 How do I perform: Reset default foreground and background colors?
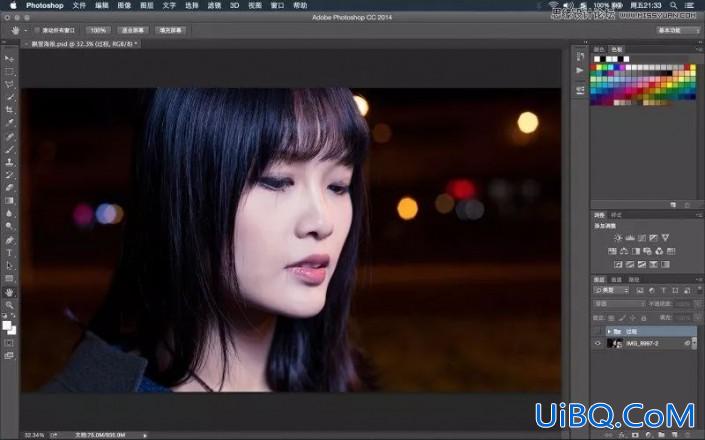[x=4, y=316]
